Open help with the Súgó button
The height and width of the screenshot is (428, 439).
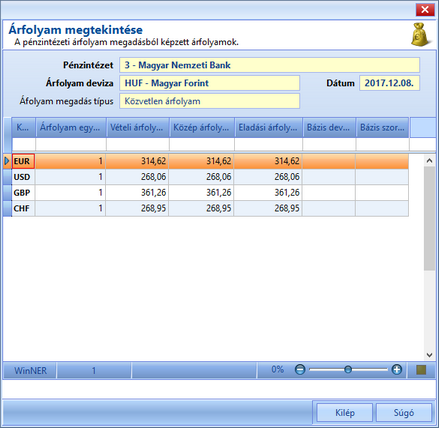tap(404, 413)
